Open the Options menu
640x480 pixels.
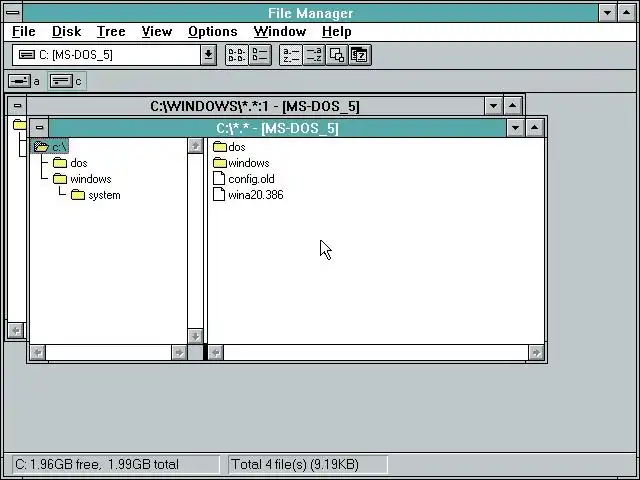213,31
